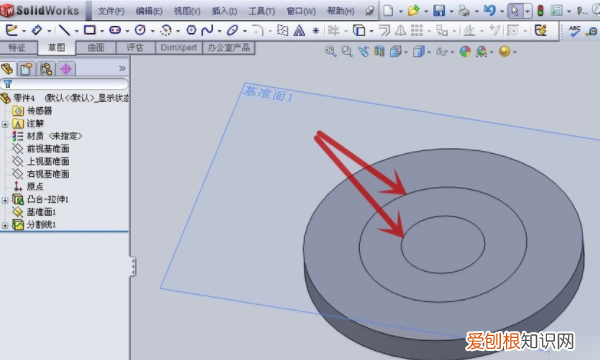600x360 pixels.
Task: Click the spell check ABC icon
Action: click(x=574, y=31)
